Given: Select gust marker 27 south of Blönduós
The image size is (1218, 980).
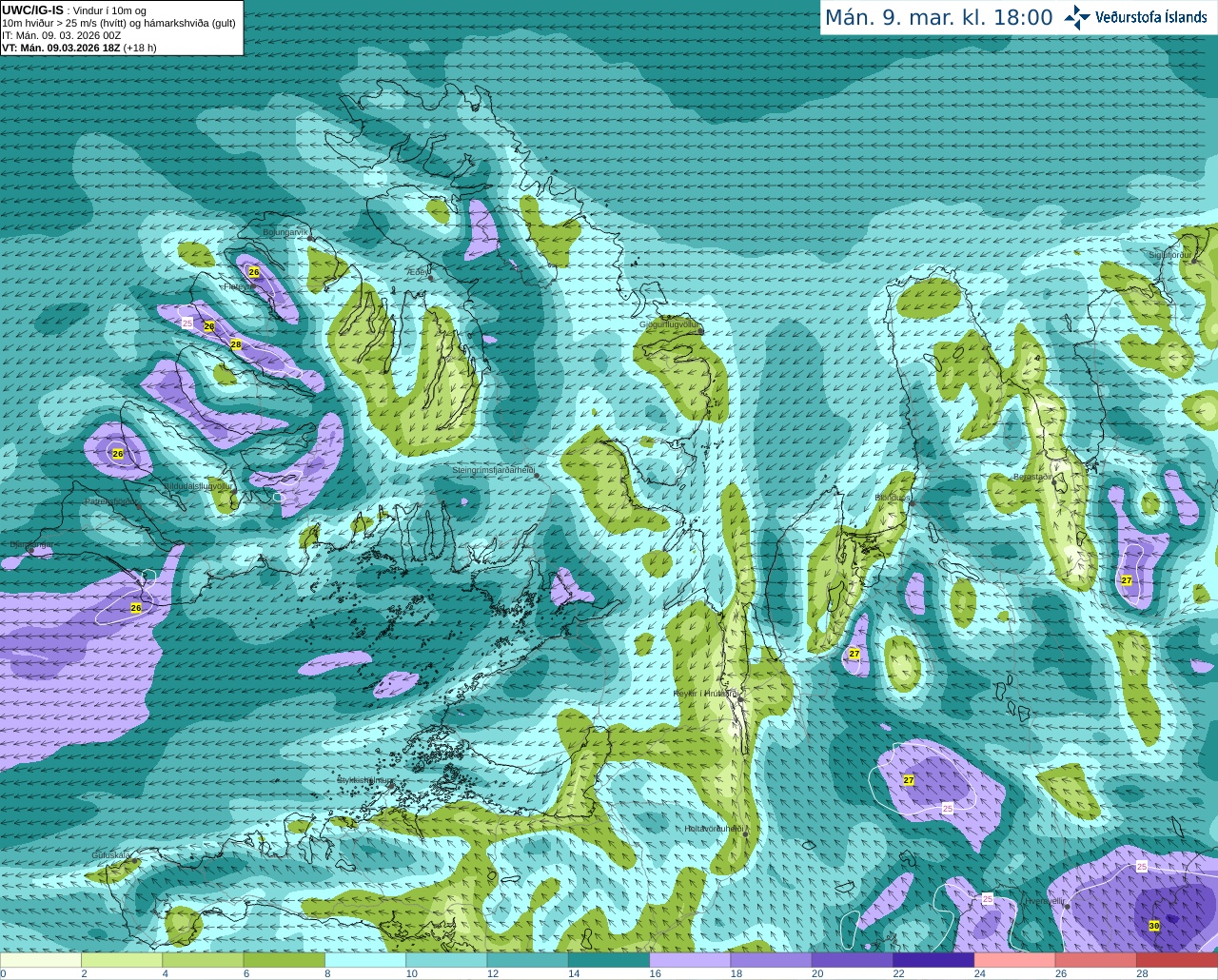Looking at the screenshot, I should [855, 654].
